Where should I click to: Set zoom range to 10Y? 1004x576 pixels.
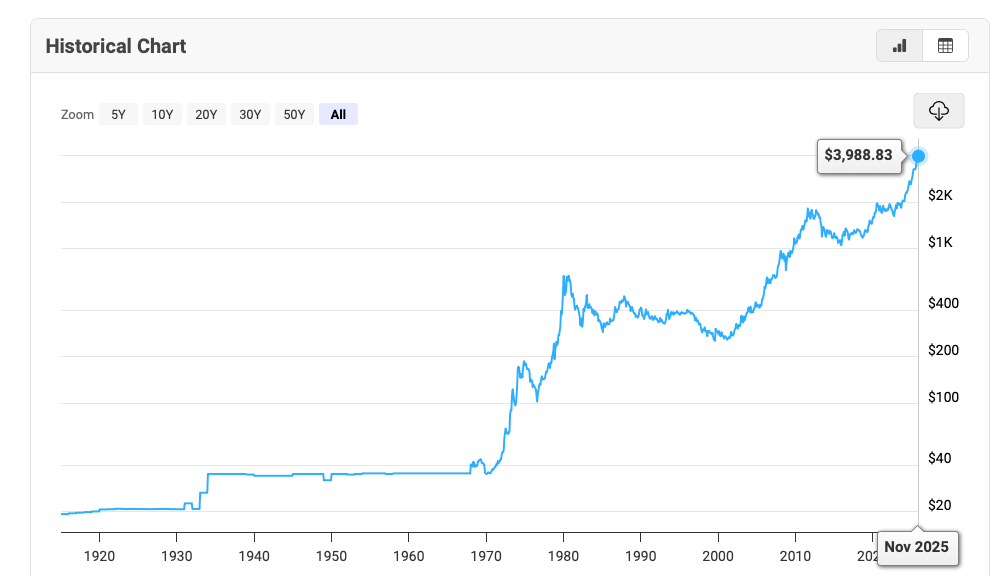tap(162, 114)
